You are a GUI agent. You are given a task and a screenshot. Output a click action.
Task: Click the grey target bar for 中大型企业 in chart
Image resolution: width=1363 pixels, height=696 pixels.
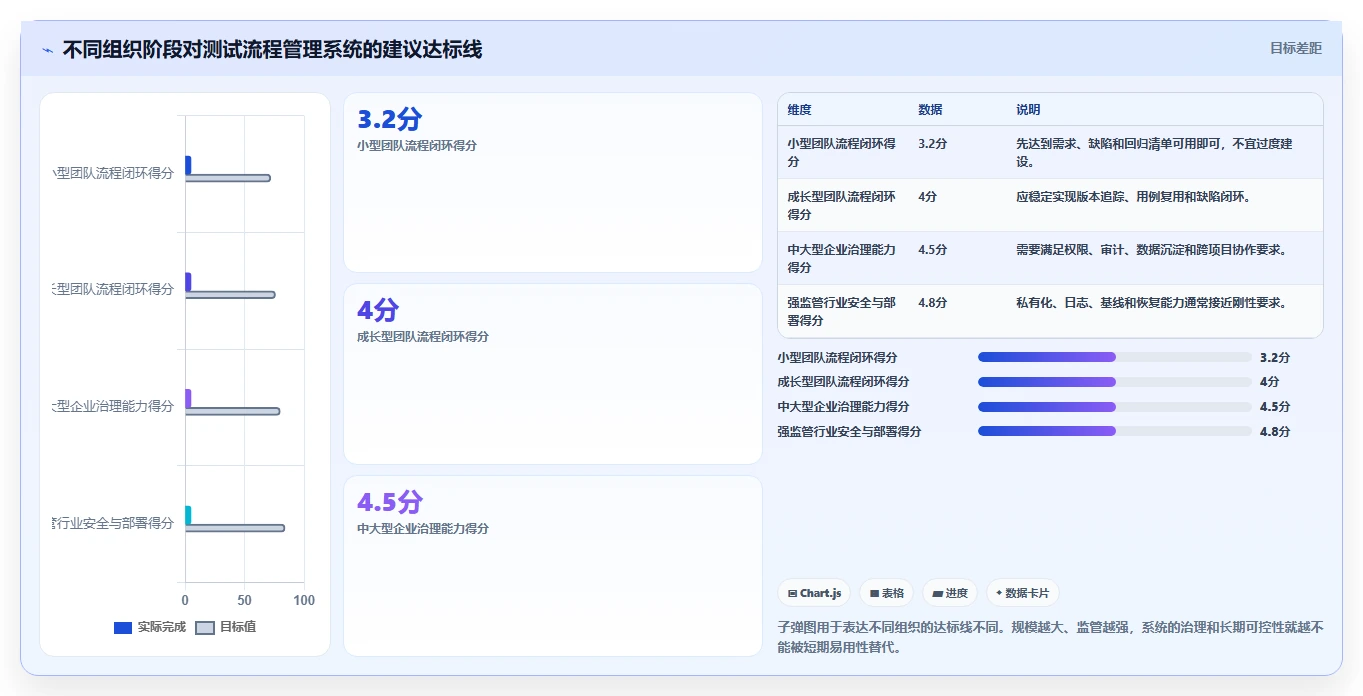point(232,411)
